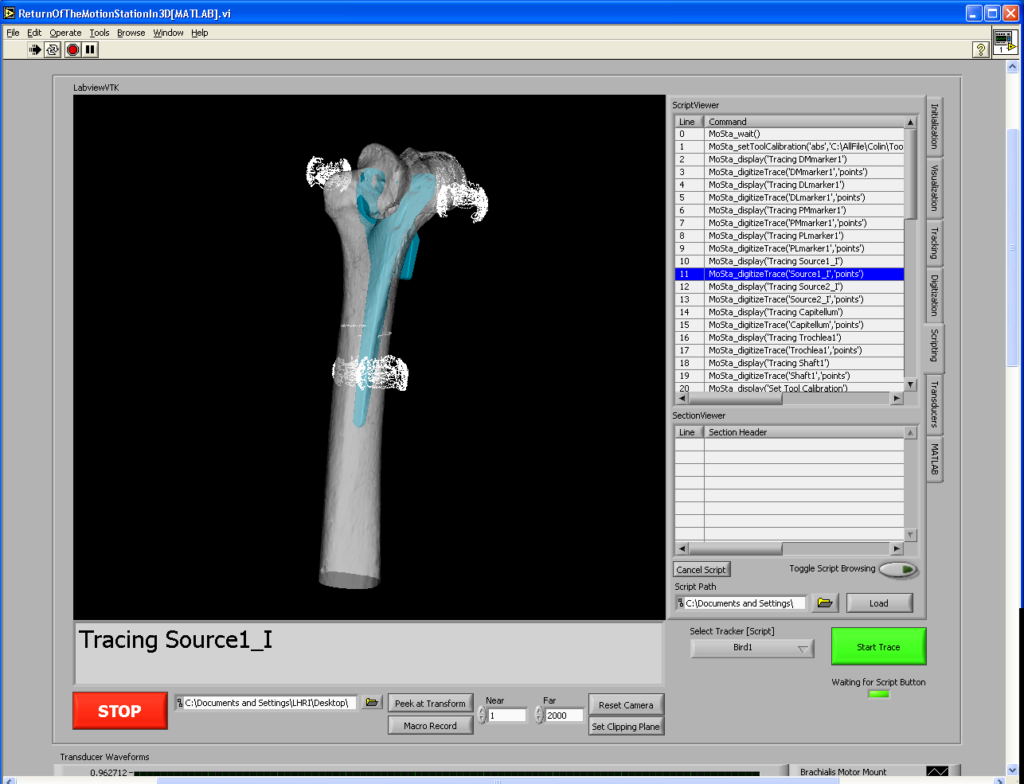The height and width of the screenshot is (784, 1024).
Task: Open the context help question-mark icon
Action: [x=980, y=50]
